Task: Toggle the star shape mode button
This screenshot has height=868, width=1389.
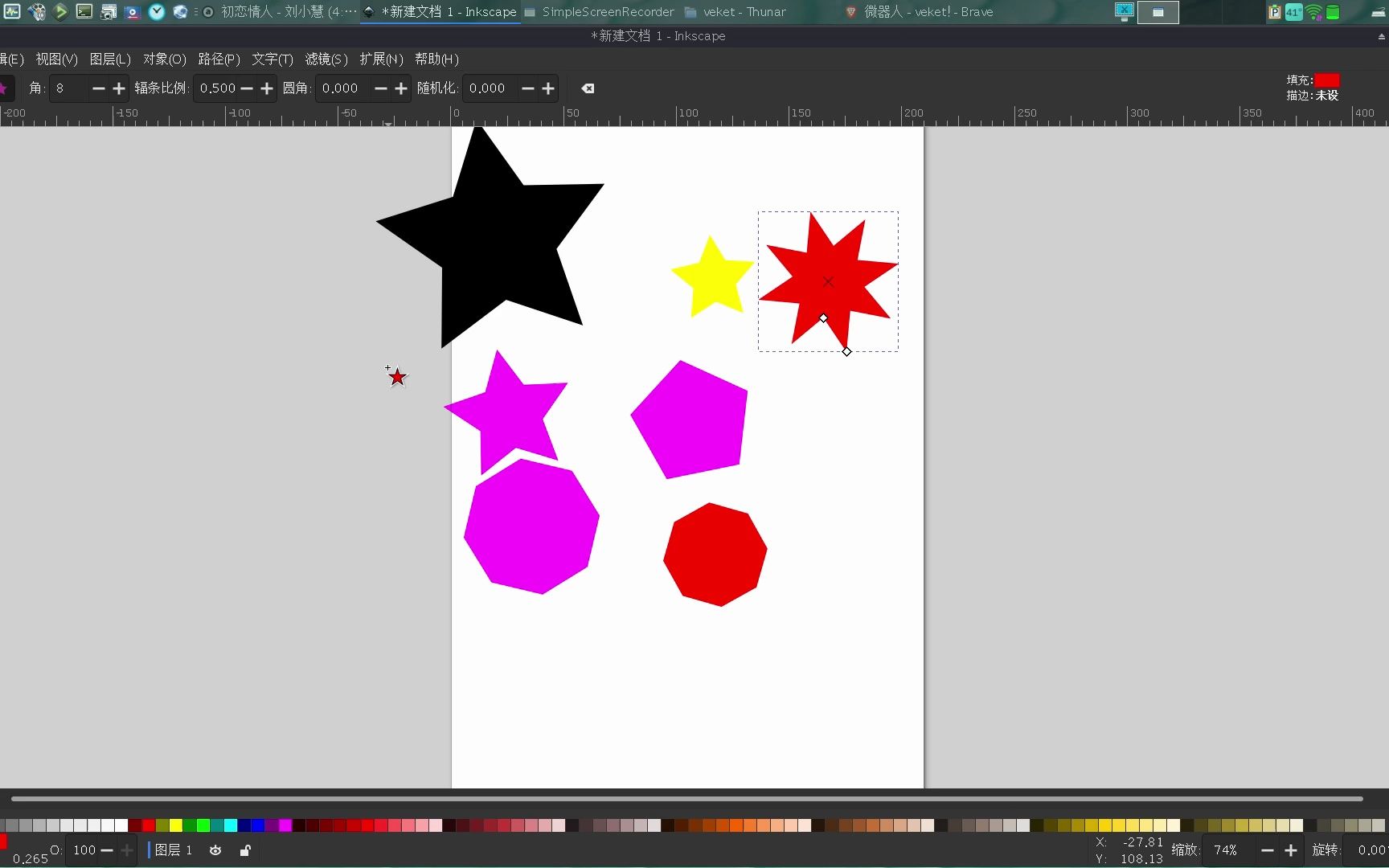Action: [4, 88]
